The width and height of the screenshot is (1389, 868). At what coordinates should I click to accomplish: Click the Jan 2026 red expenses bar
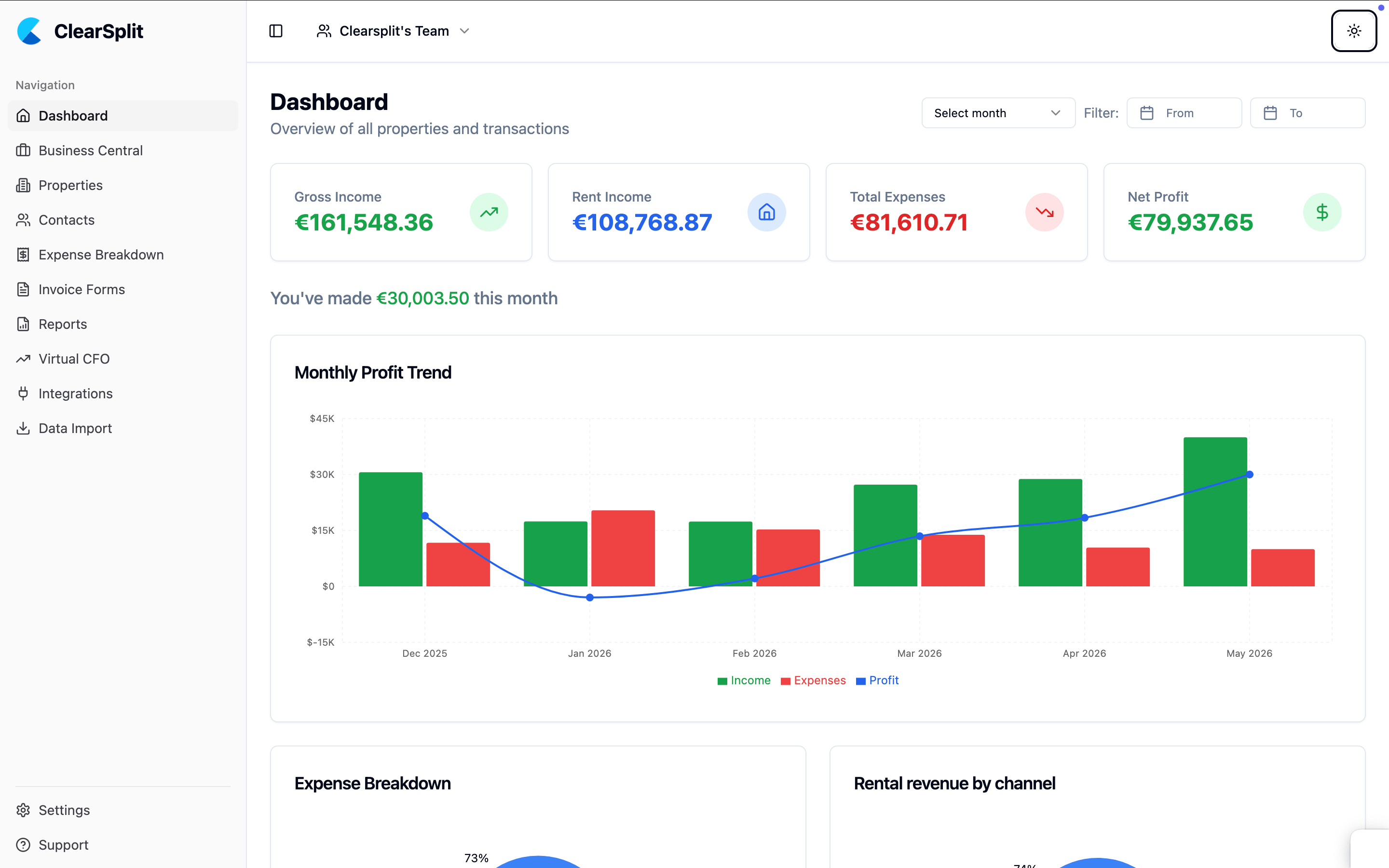623,548
